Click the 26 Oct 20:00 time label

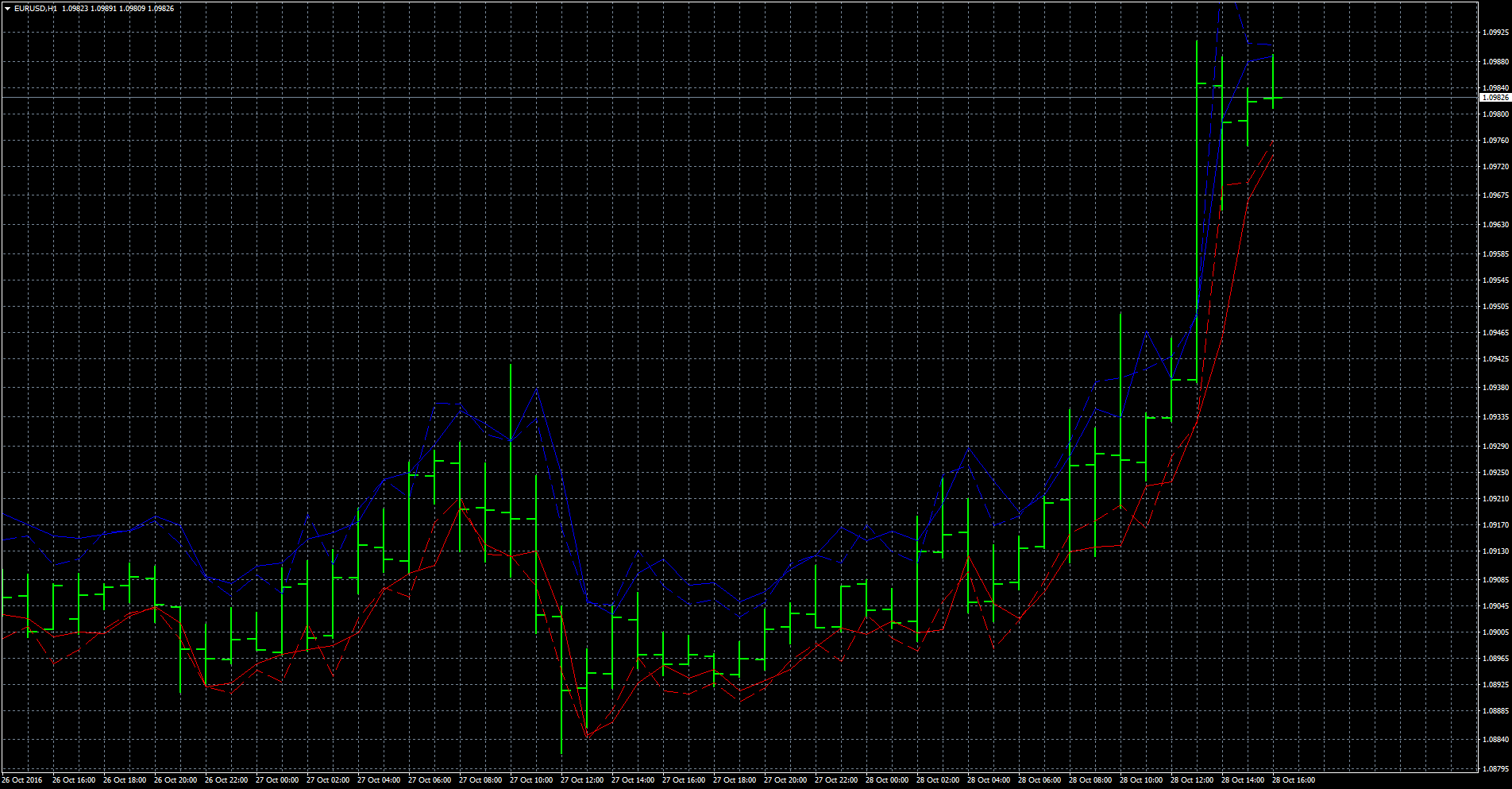tap(175, 780)
